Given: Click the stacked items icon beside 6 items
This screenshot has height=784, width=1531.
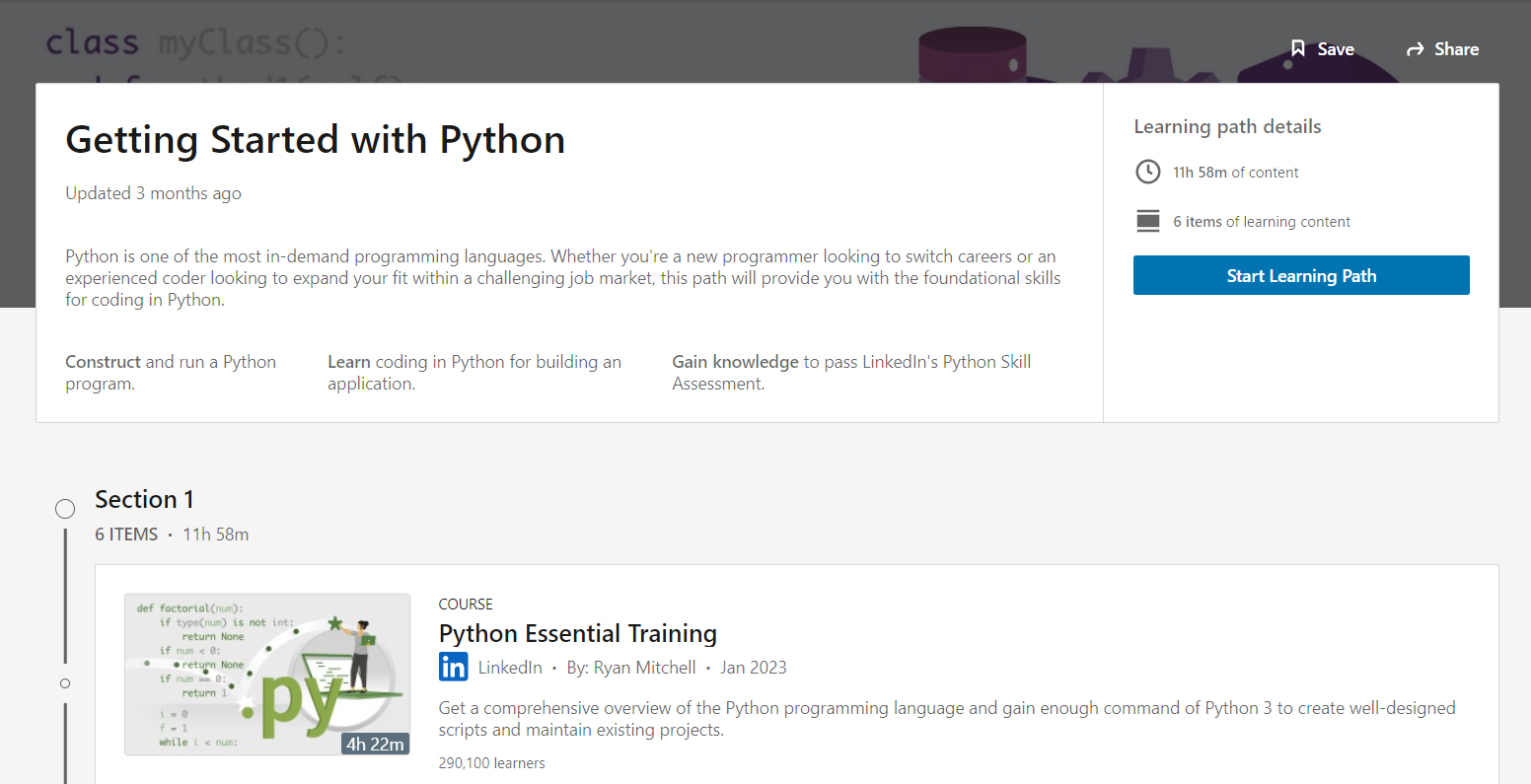Looking at the screenshot, I should coord(1148,221).
